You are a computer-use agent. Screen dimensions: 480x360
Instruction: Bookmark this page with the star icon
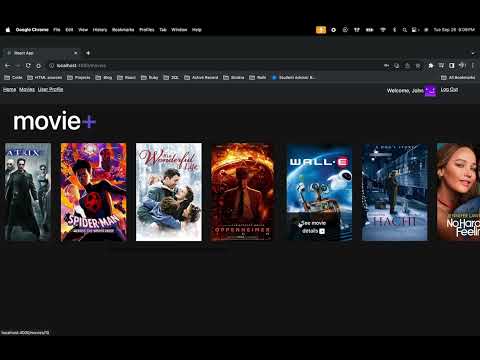[418, 66]
